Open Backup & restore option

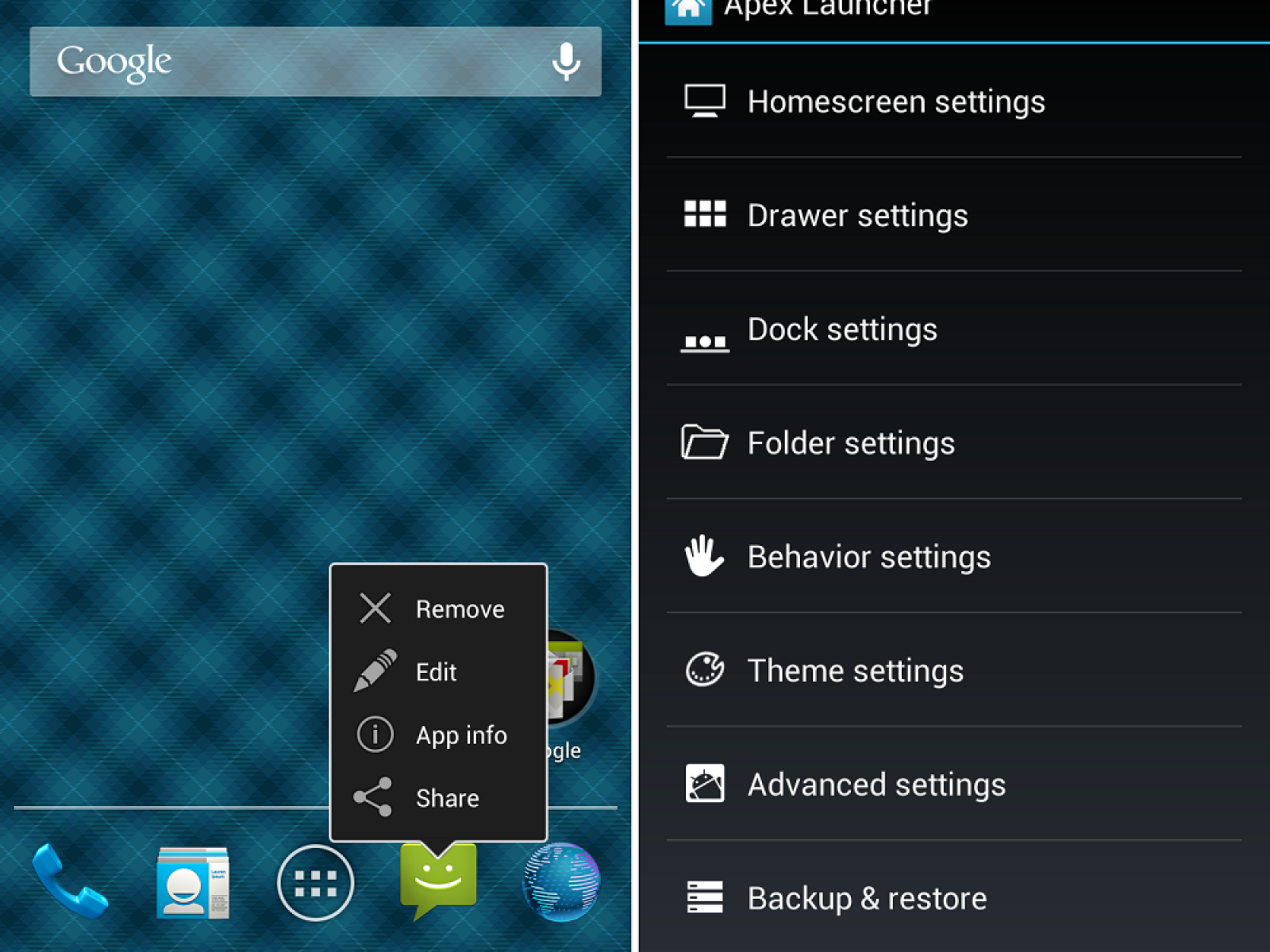pos(867,898)
